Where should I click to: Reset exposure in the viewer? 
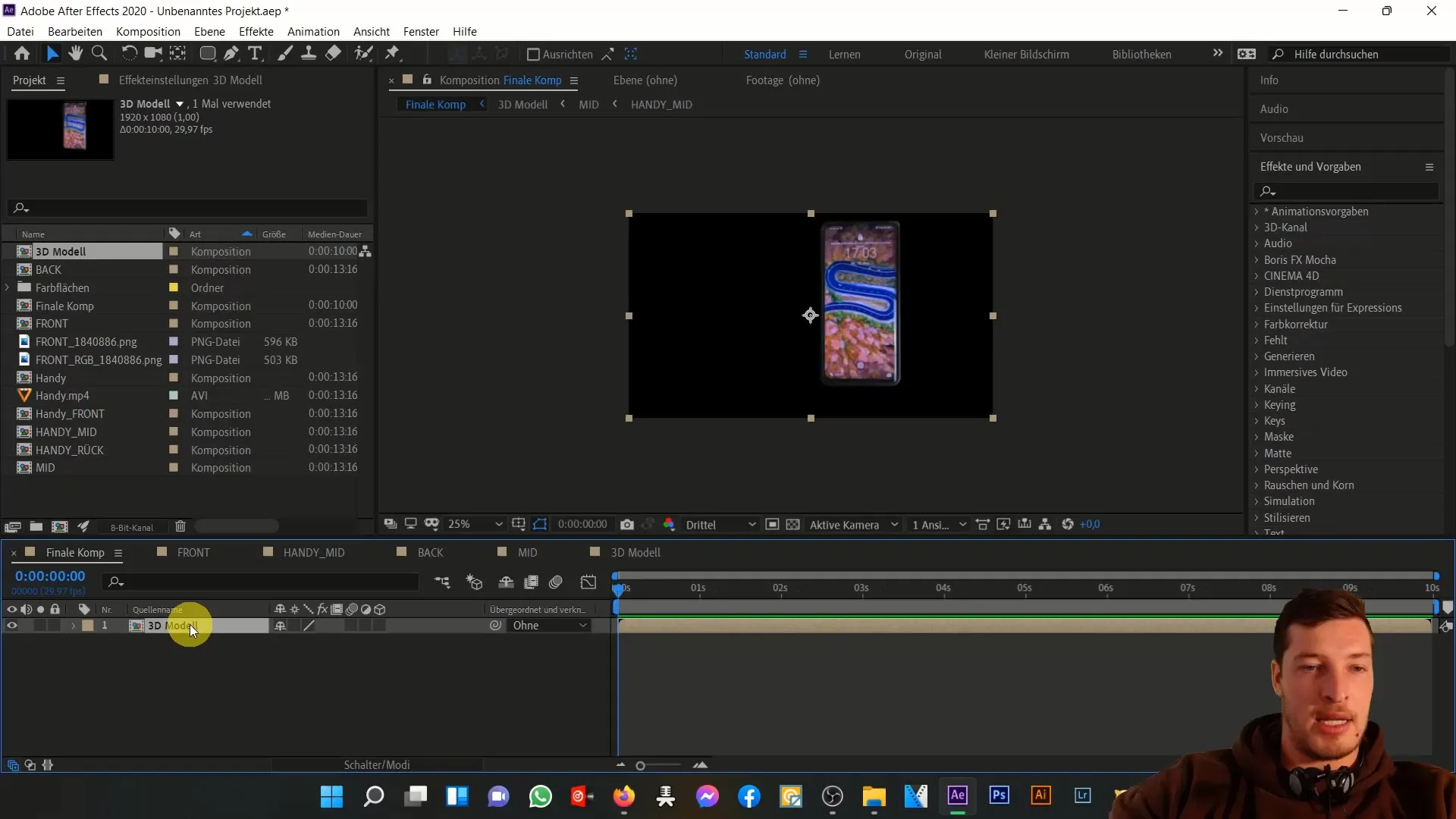pyautogui.click(x=1068, y=525)
